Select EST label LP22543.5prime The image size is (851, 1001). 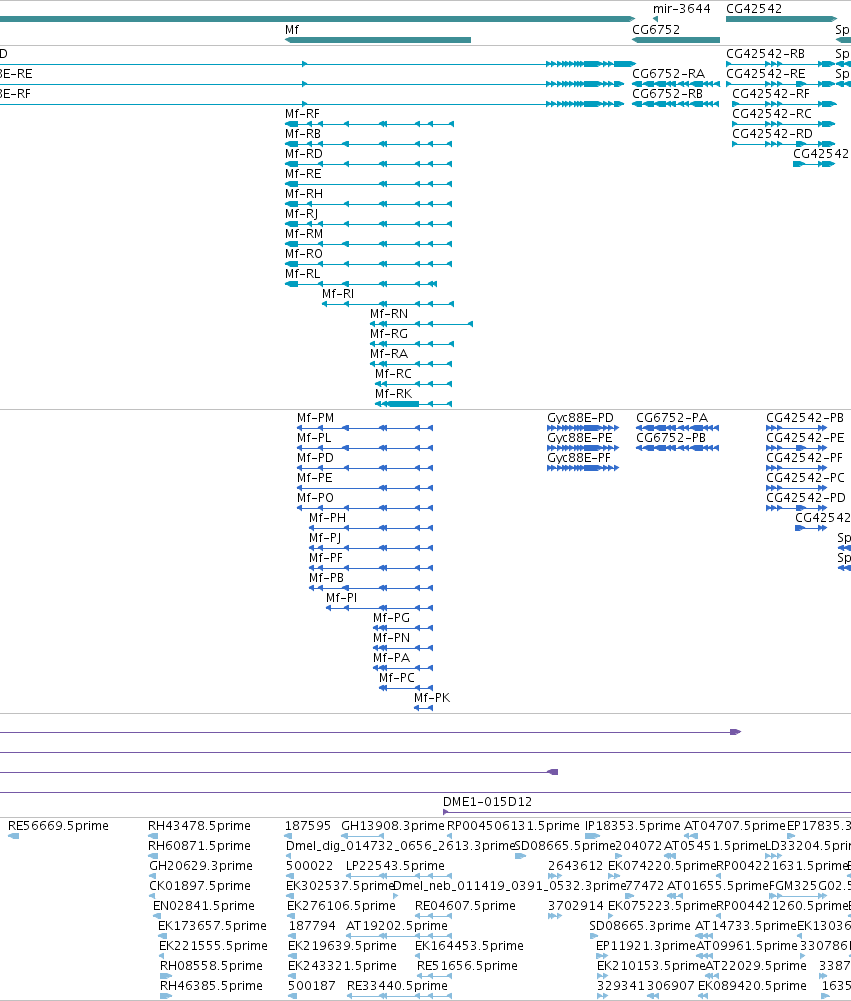pos(395,866)
